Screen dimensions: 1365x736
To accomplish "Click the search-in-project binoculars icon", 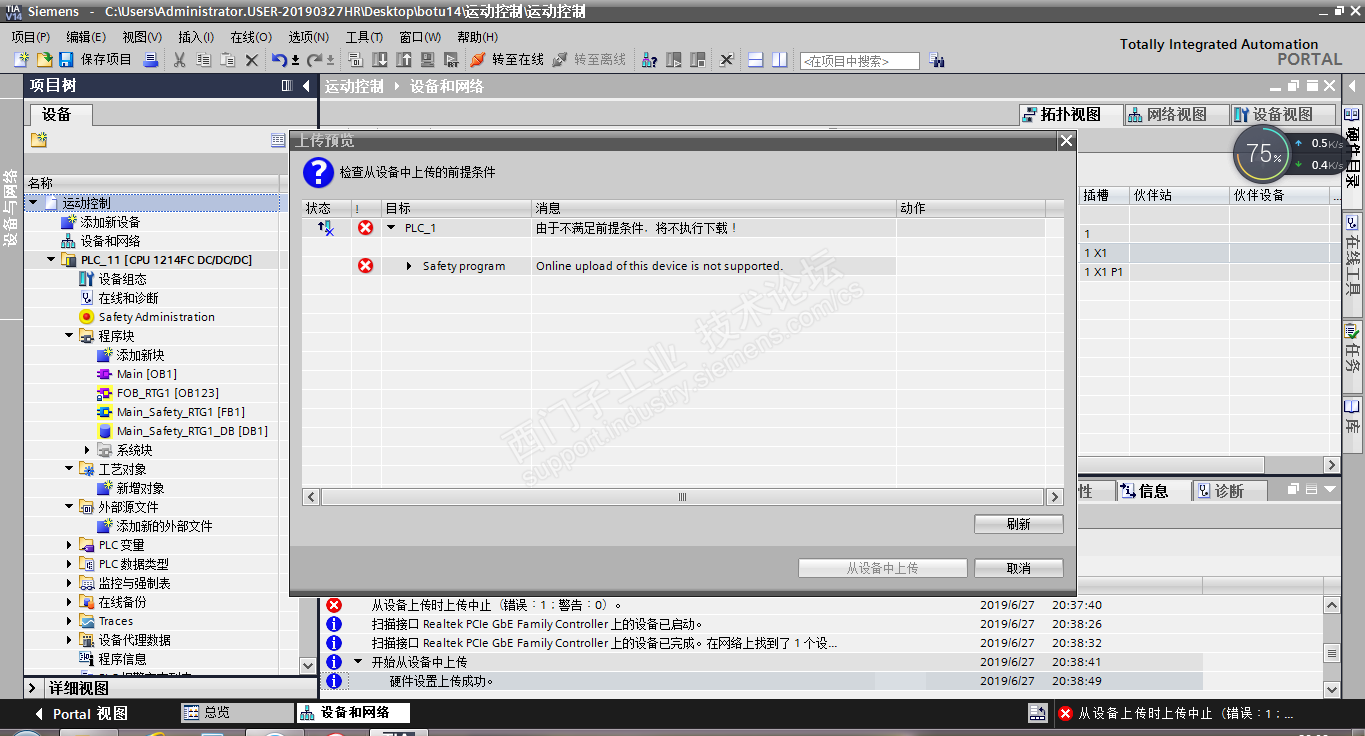I will [937, 60].
